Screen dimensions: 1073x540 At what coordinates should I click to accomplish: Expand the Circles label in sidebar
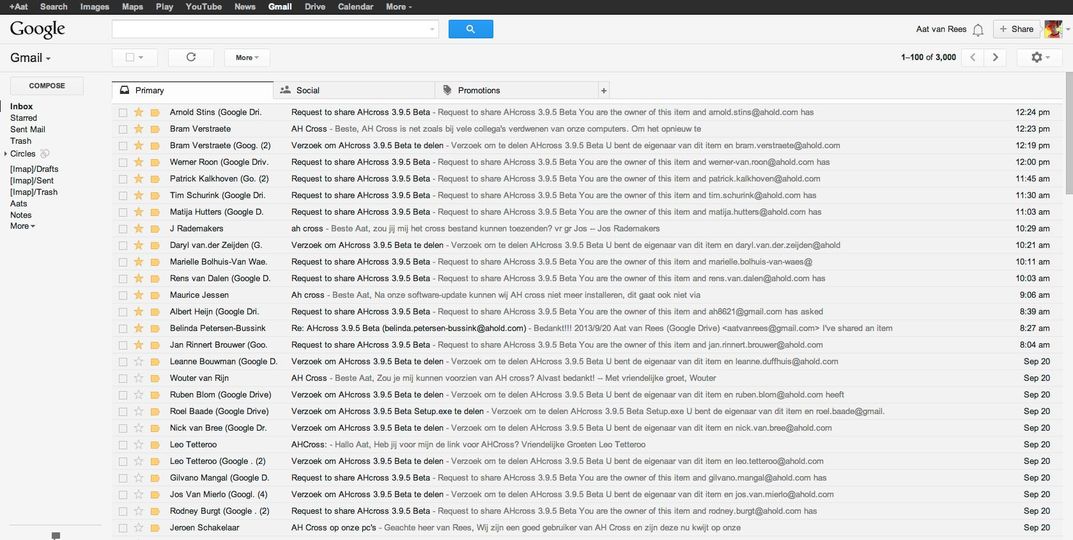coord(6,154)
